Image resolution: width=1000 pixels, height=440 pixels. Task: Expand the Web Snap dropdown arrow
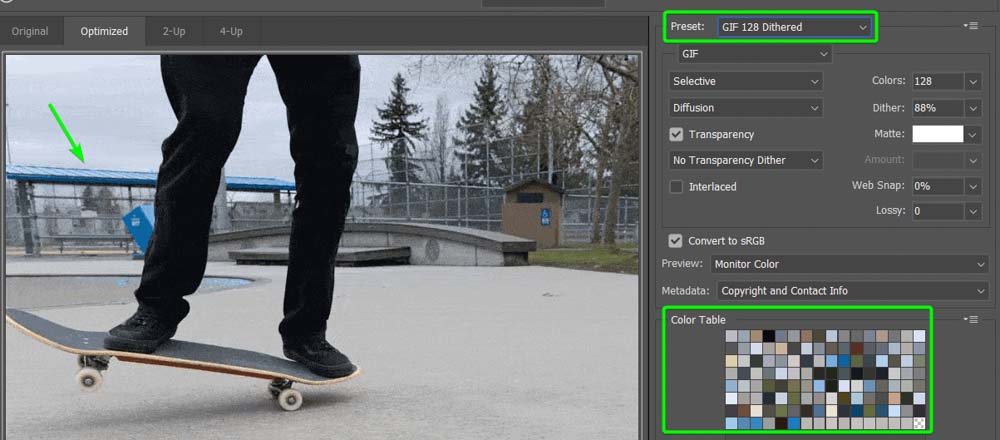tap(973, 186)
